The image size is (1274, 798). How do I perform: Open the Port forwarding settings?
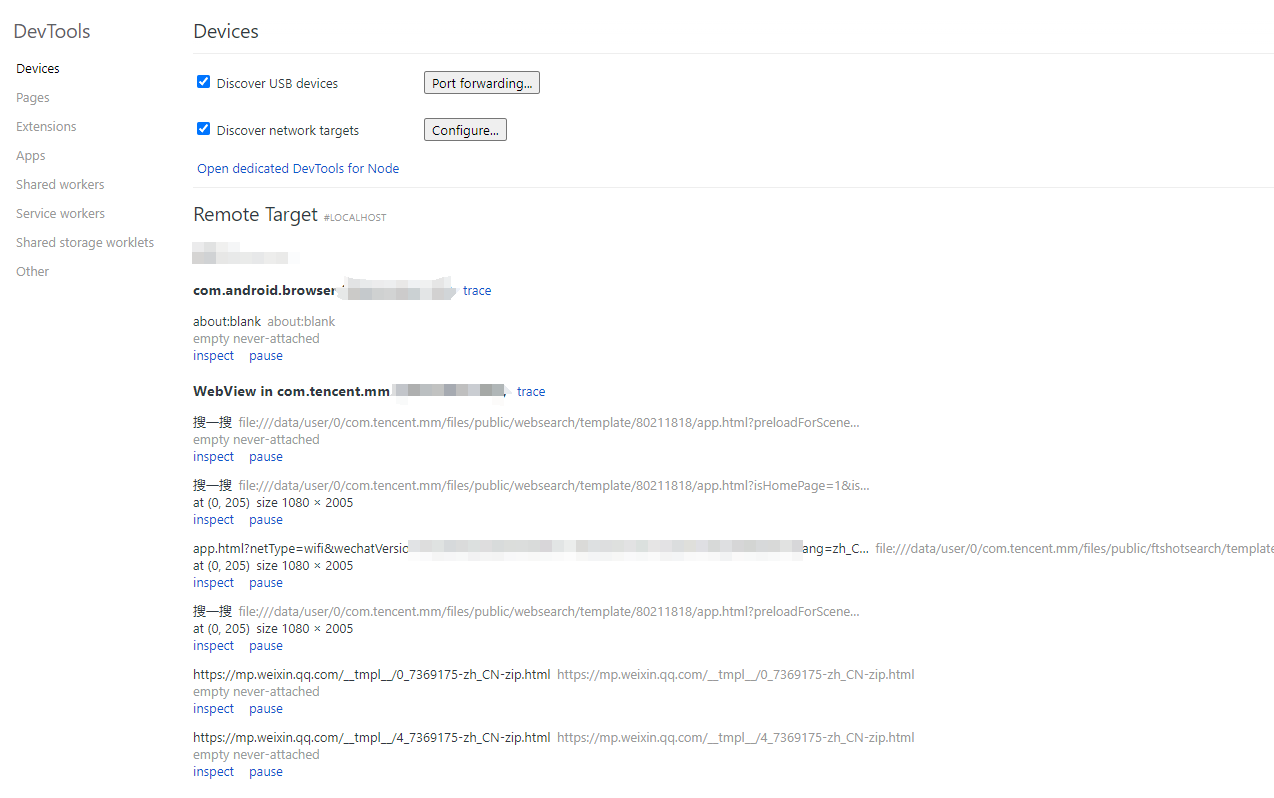481,83
